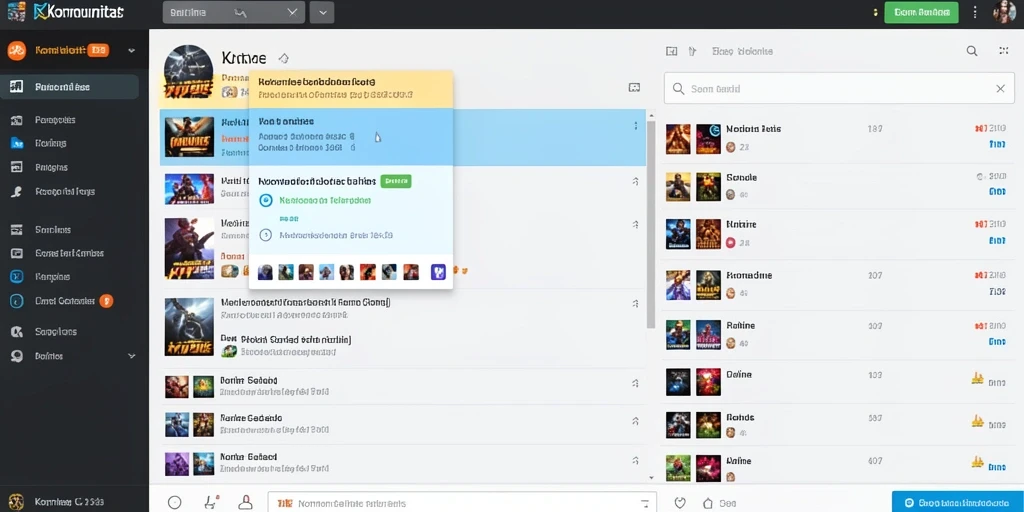Click the icon at the bottom-left of the sidebar
Image resolution: width=1024 pixels, height=512 pixels.
click(x=16, y=502)
